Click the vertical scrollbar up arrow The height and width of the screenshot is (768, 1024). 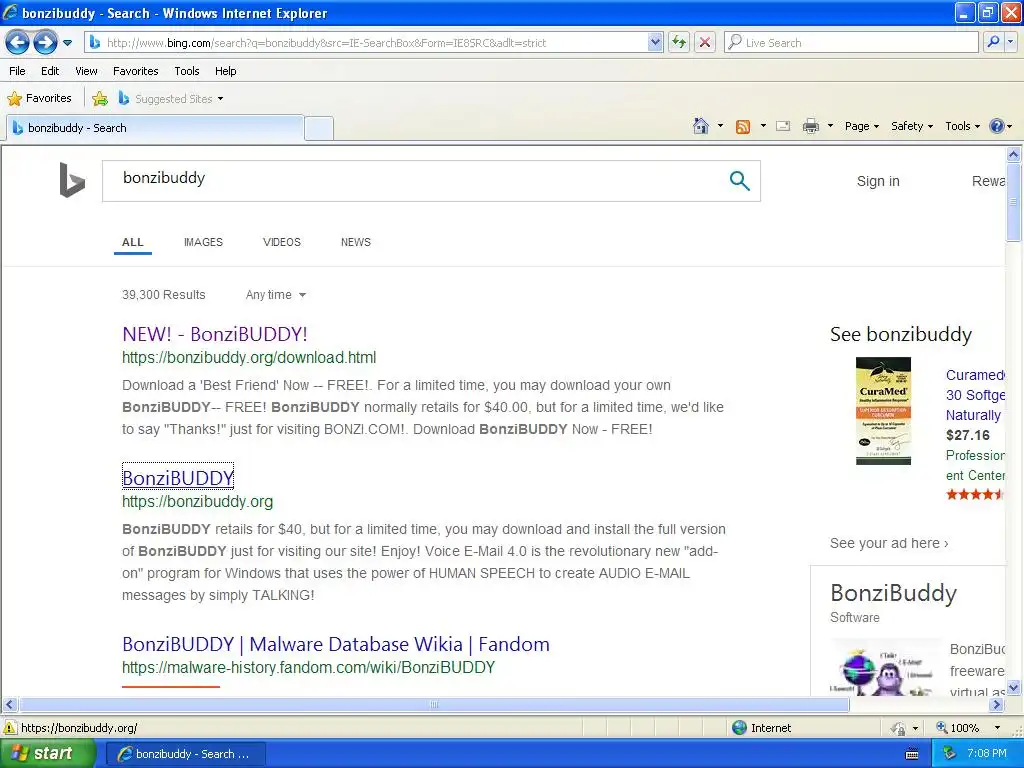(1014, 155)
